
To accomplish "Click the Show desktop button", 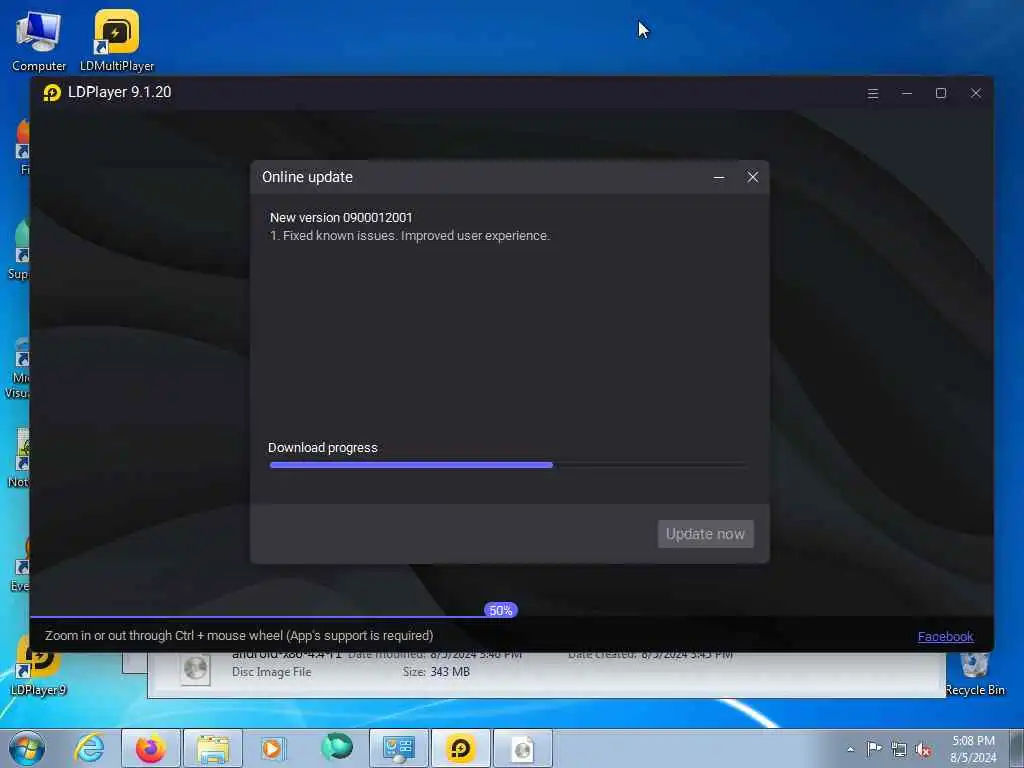I will [x=1017, y=748].
